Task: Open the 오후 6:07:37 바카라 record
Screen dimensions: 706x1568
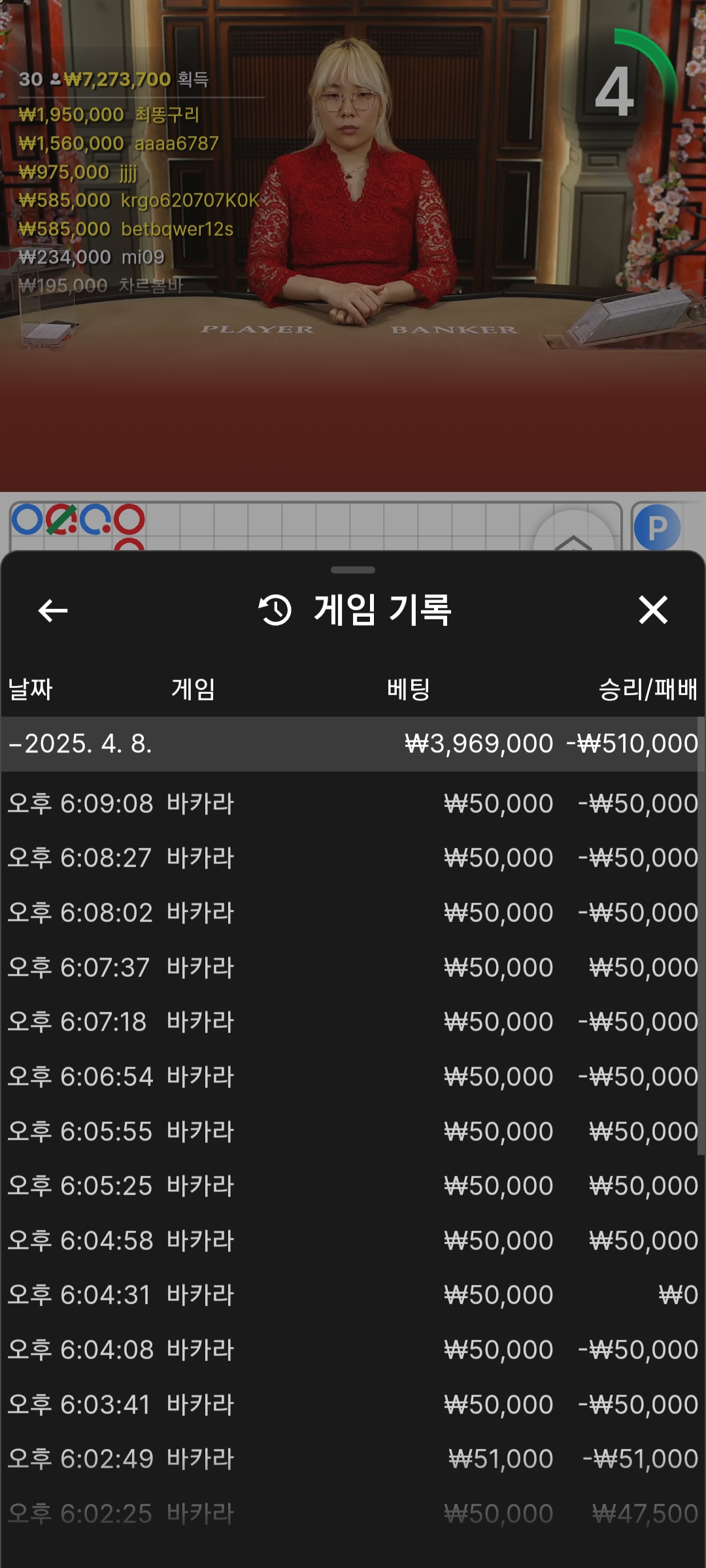Action: 353,968
